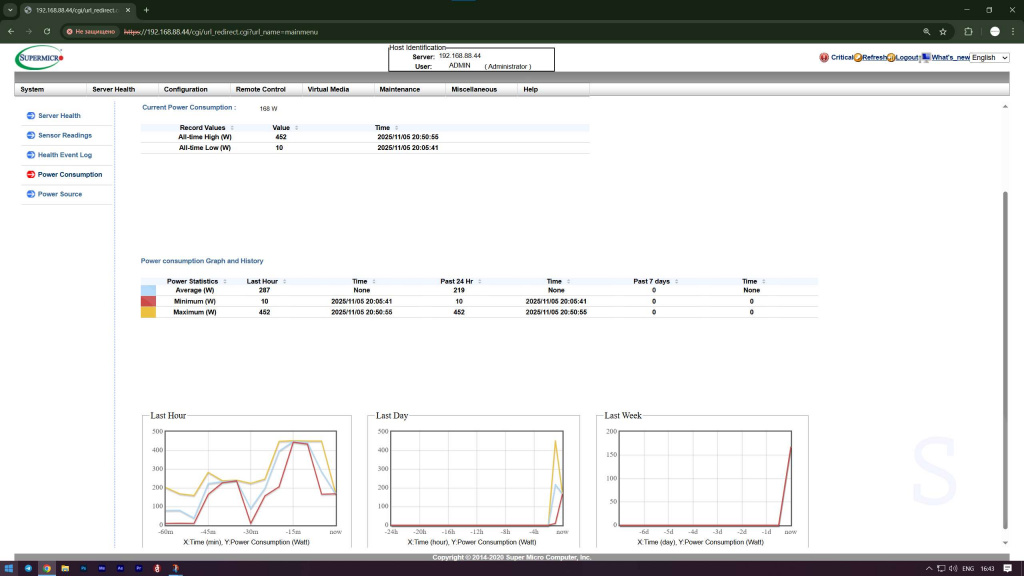Open the Maintenance menu
1024x576 pixels.
pos(399,89)
